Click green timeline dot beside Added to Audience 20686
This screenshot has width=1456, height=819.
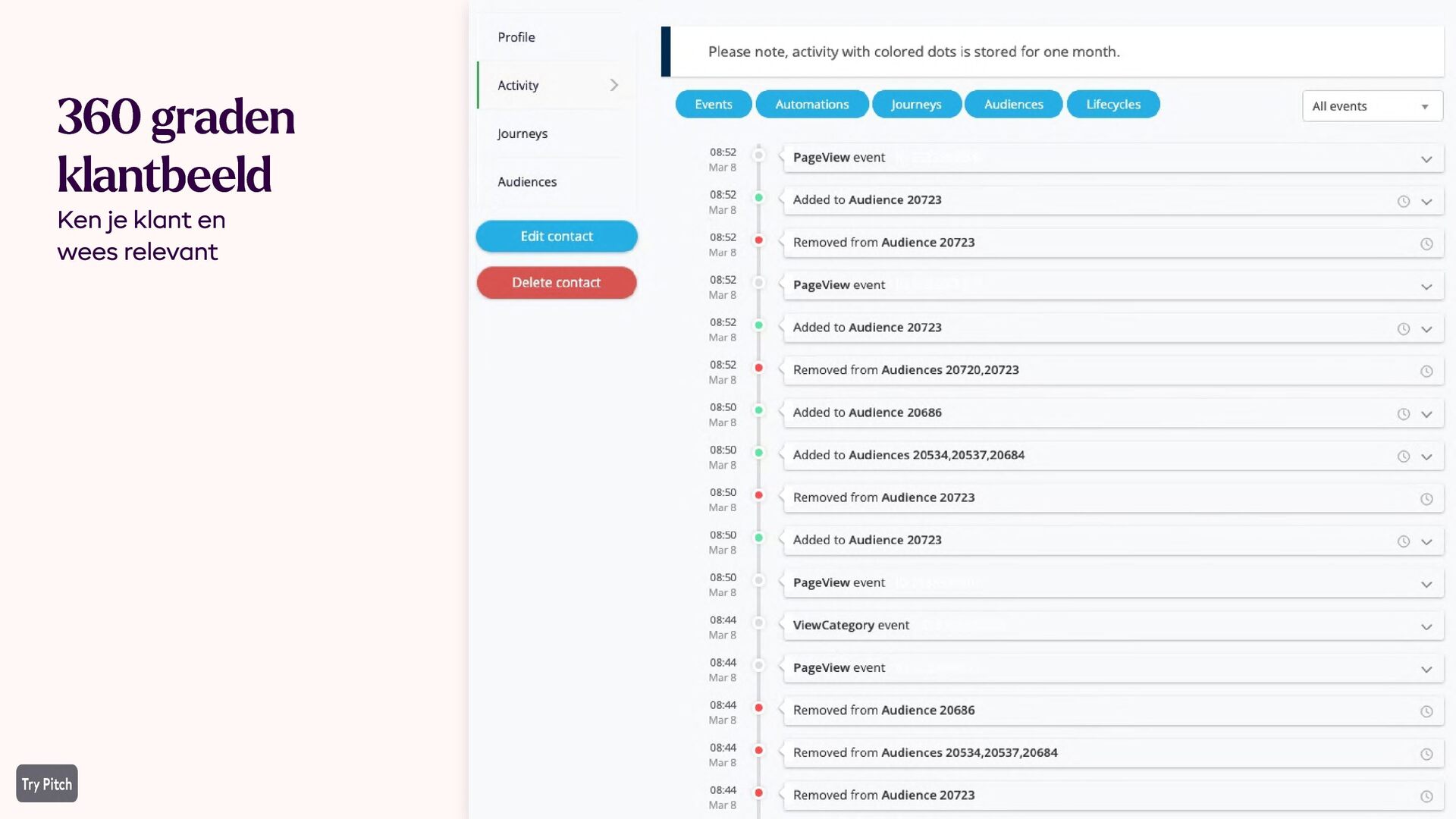[758, 410]
